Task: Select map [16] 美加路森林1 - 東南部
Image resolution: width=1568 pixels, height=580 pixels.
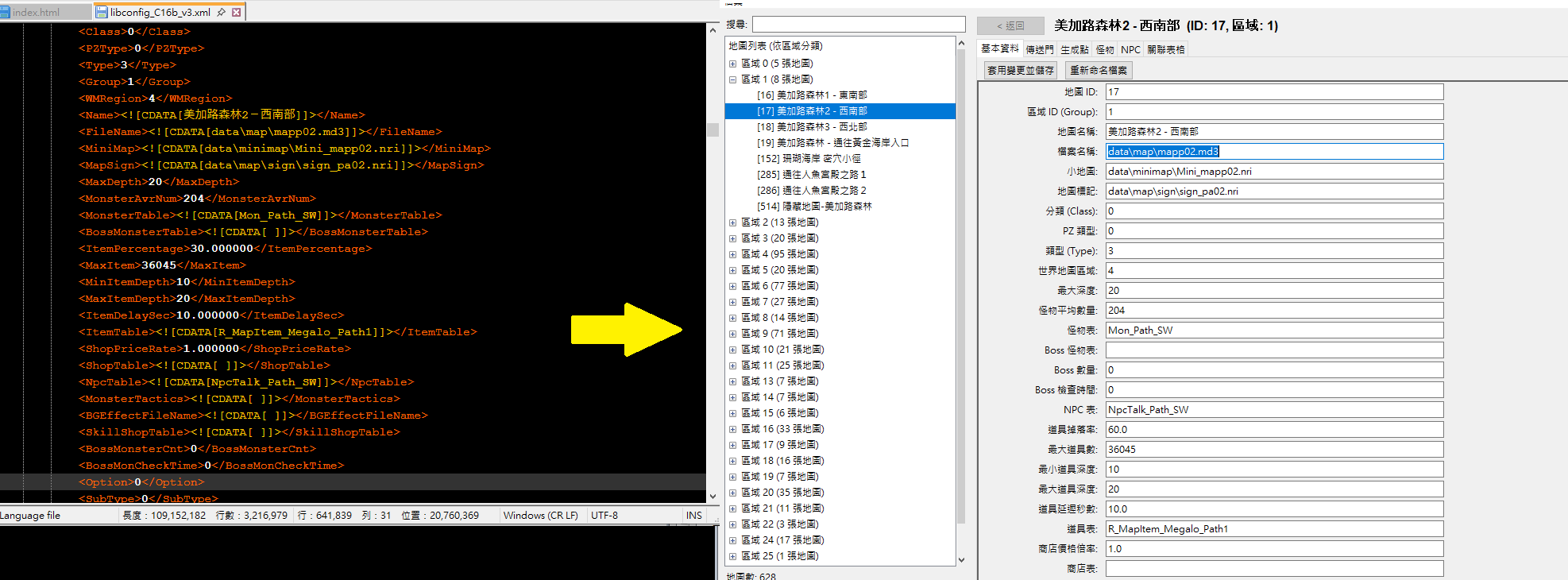Action: pos(811,95)
